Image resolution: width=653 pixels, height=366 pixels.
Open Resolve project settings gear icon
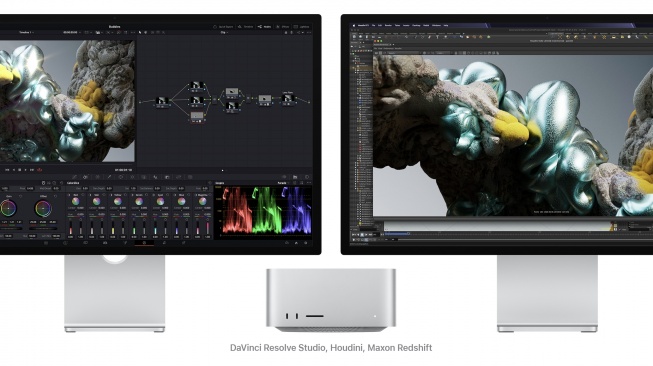(x=306, y=242)
